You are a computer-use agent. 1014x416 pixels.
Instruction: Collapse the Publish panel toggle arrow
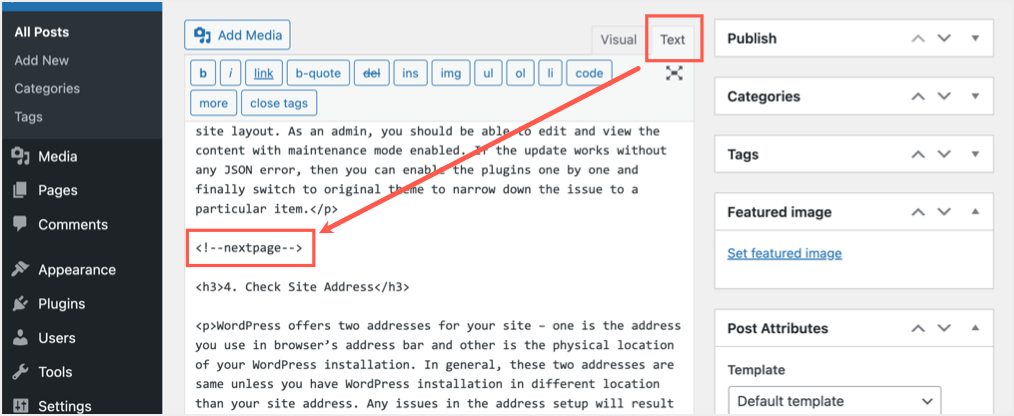tap(976, 39)
